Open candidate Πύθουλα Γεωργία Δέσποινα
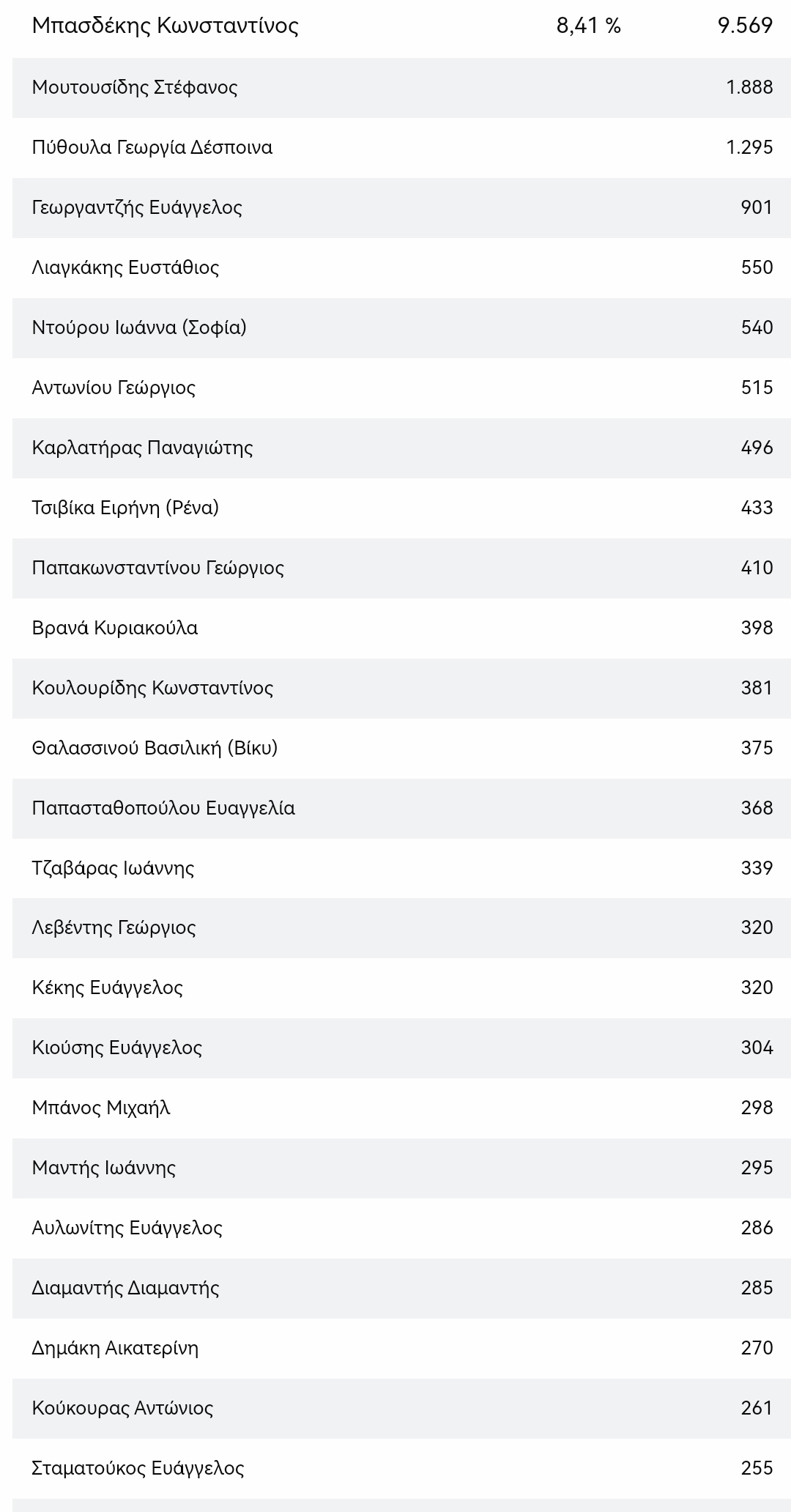Viewport: 791px width, 1512px height. click(152, 147)
